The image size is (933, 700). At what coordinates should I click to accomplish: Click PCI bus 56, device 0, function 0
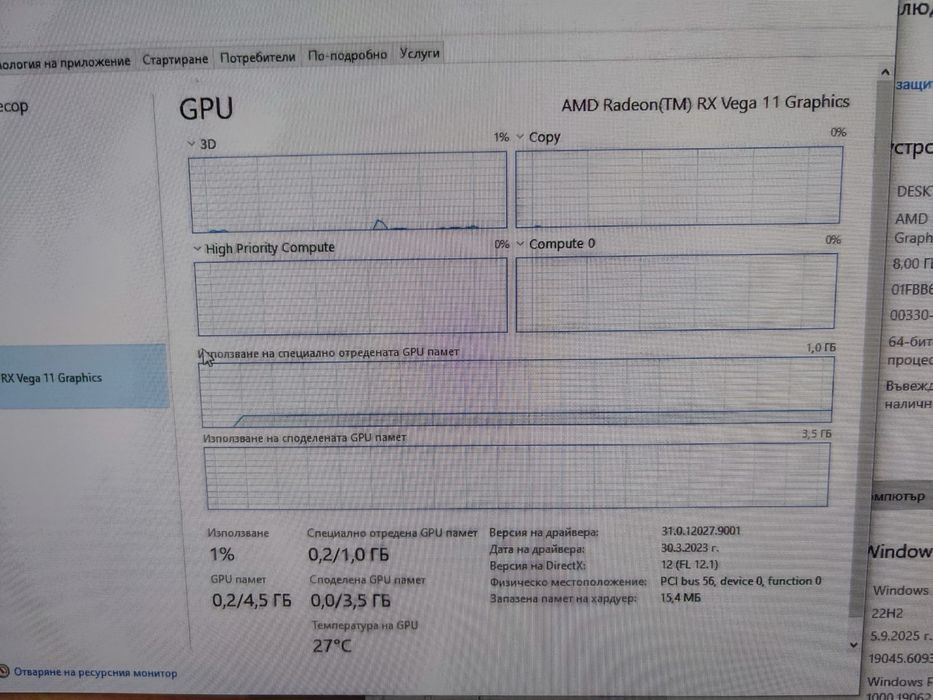click(x=741, y=580)
